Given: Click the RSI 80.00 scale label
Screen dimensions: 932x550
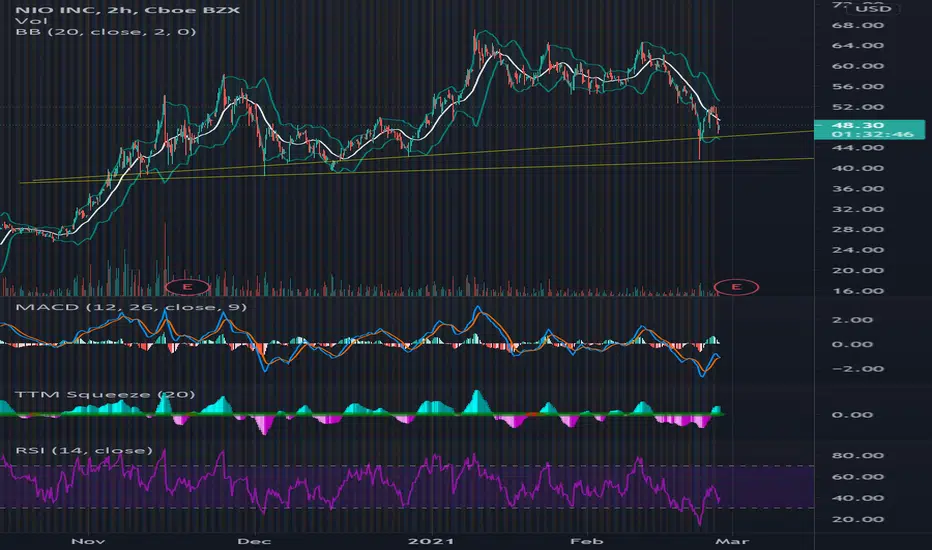Looking at the screenshot, I should [x=858, y=455].
